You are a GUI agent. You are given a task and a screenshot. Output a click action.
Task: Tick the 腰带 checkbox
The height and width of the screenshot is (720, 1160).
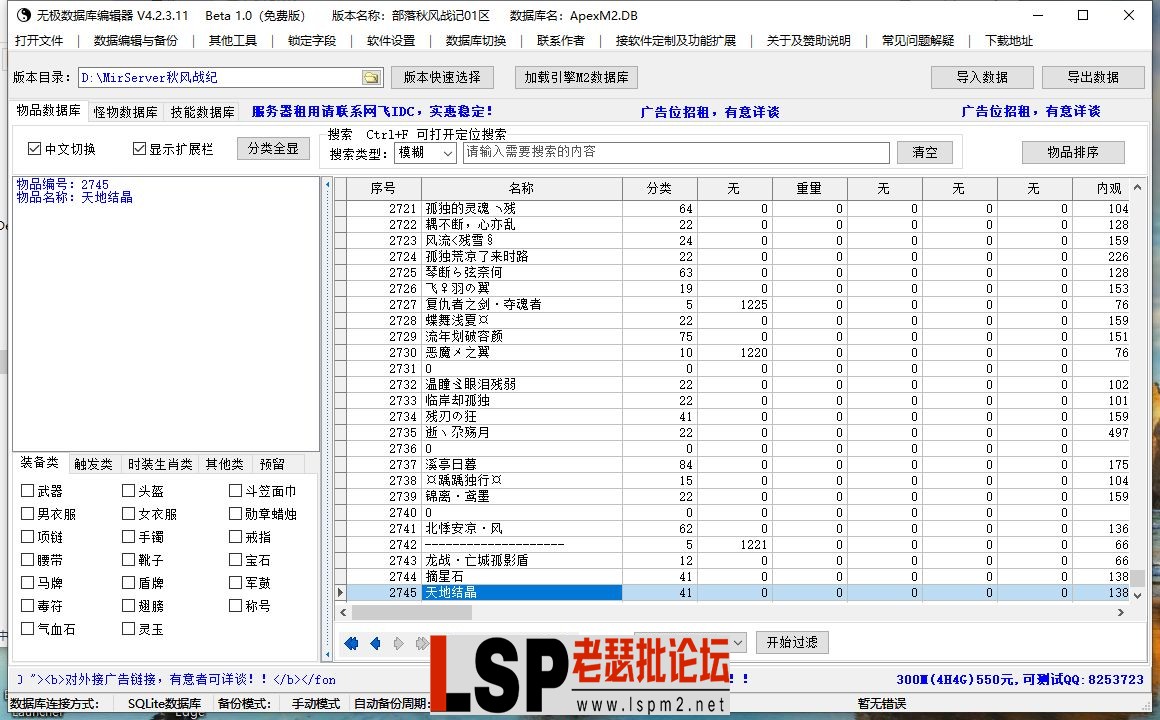click(x=27, y=559)
